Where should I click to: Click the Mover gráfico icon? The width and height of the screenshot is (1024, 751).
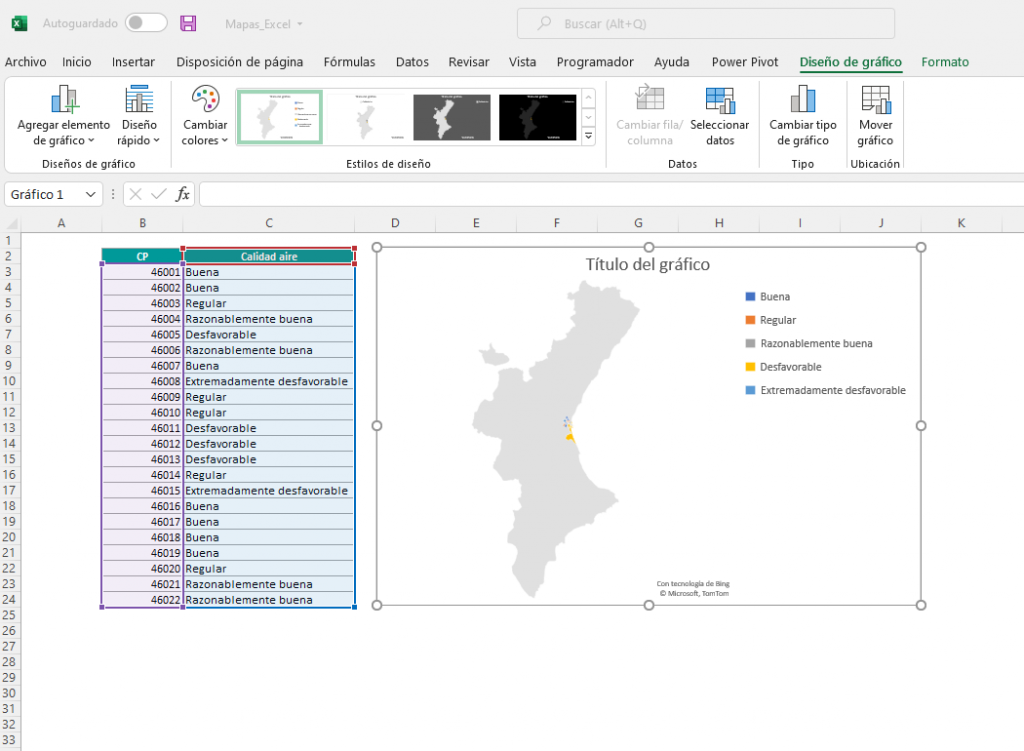[x=875, y=99]
